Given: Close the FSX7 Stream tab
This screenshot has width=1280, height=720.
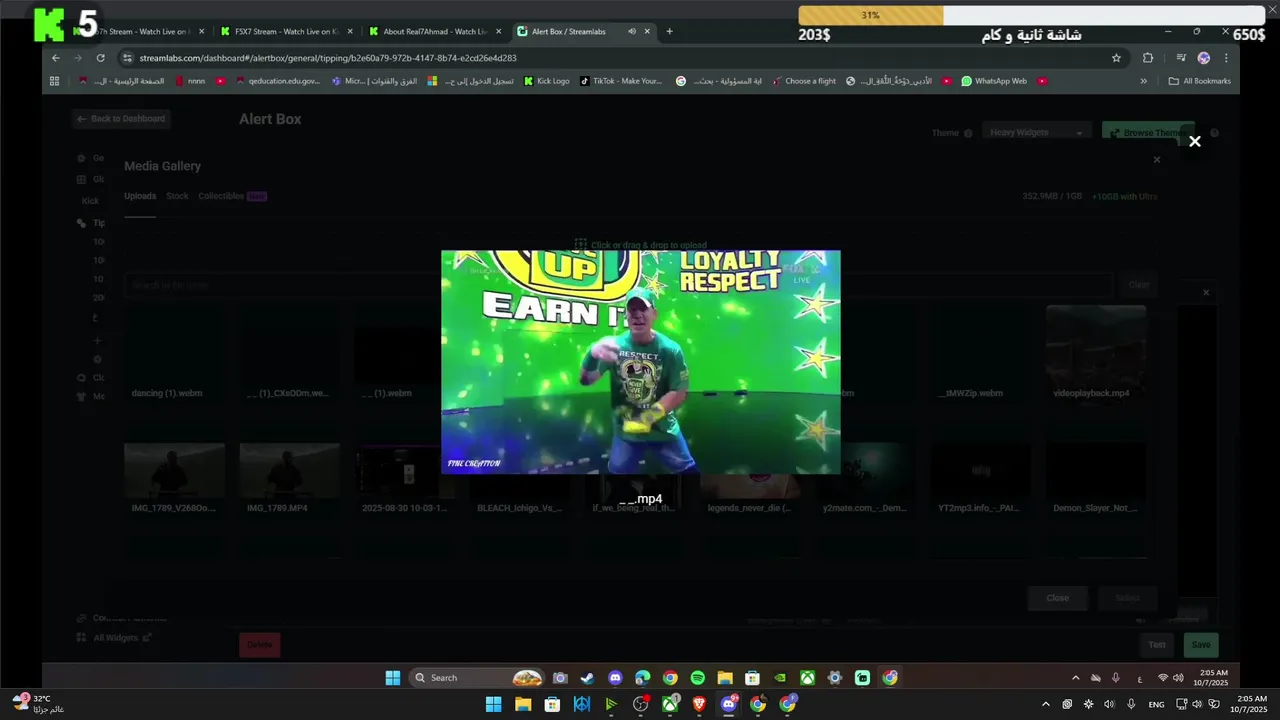Looking at the screenshot, I should (x=349, y=31).
